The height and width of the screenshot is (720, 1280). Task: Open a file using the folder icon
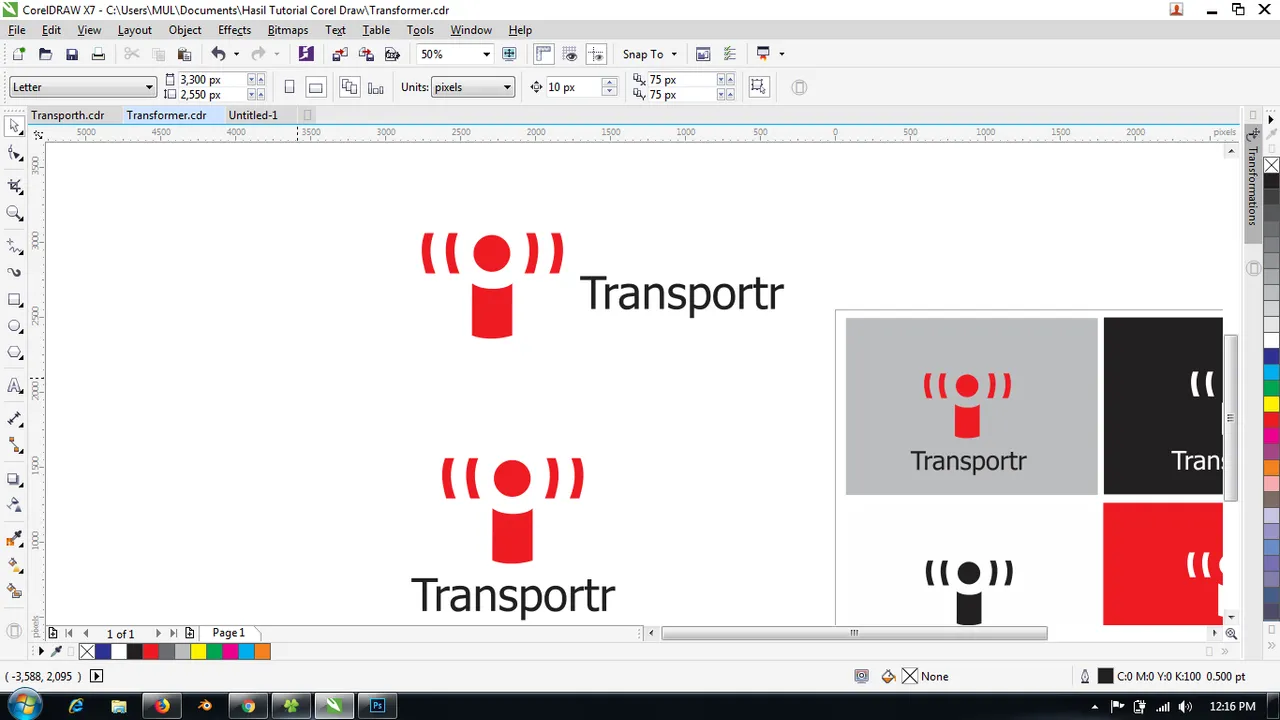tap(45, 54)
